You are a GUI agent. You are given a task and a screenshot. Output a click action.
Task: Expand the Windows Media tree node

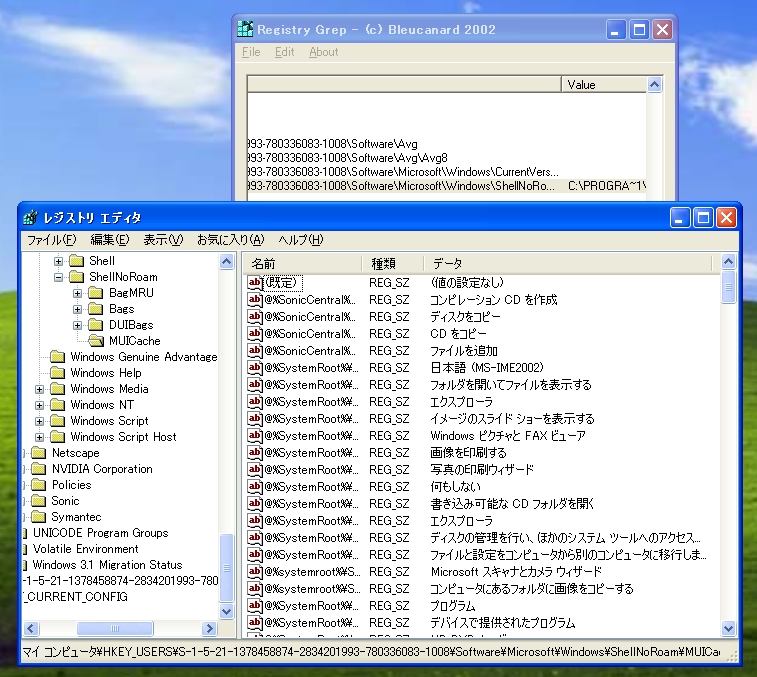pyautogui.click(x=40, y=389)
